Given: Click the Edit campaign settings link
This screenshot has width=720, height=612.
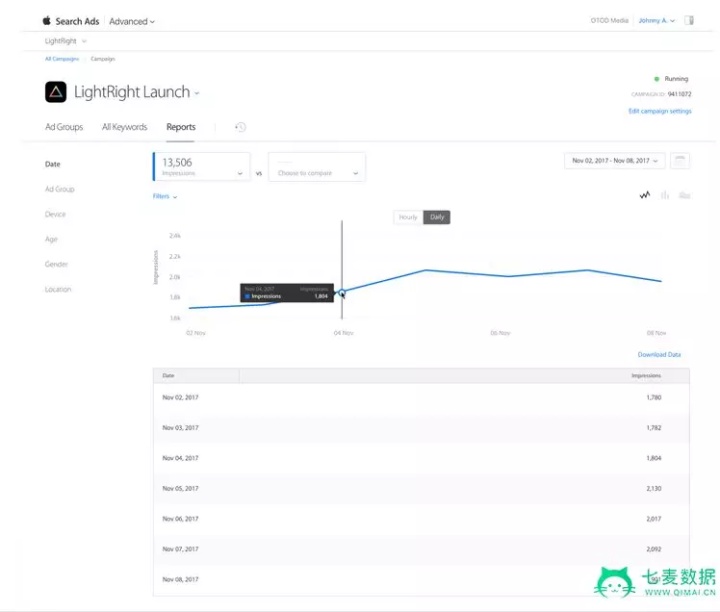Looking at the screenshot, I should pyautogui.click(x=659, y=111).
